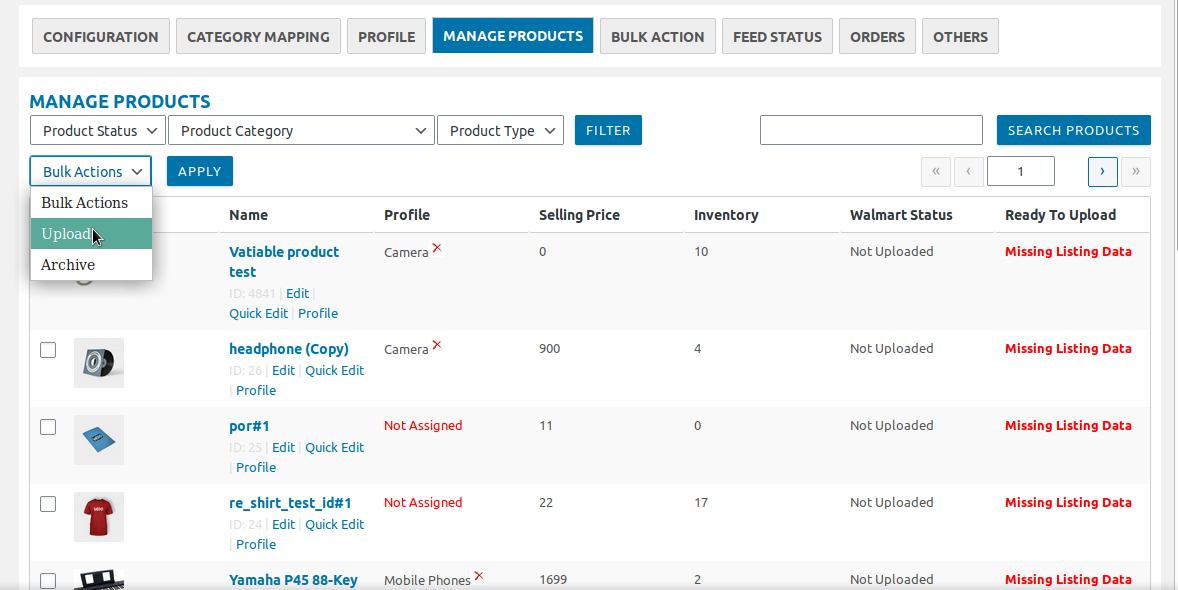This screenshot has height=590, width=1178.
Task: Click the Filter button
Action: click(608, 130)
